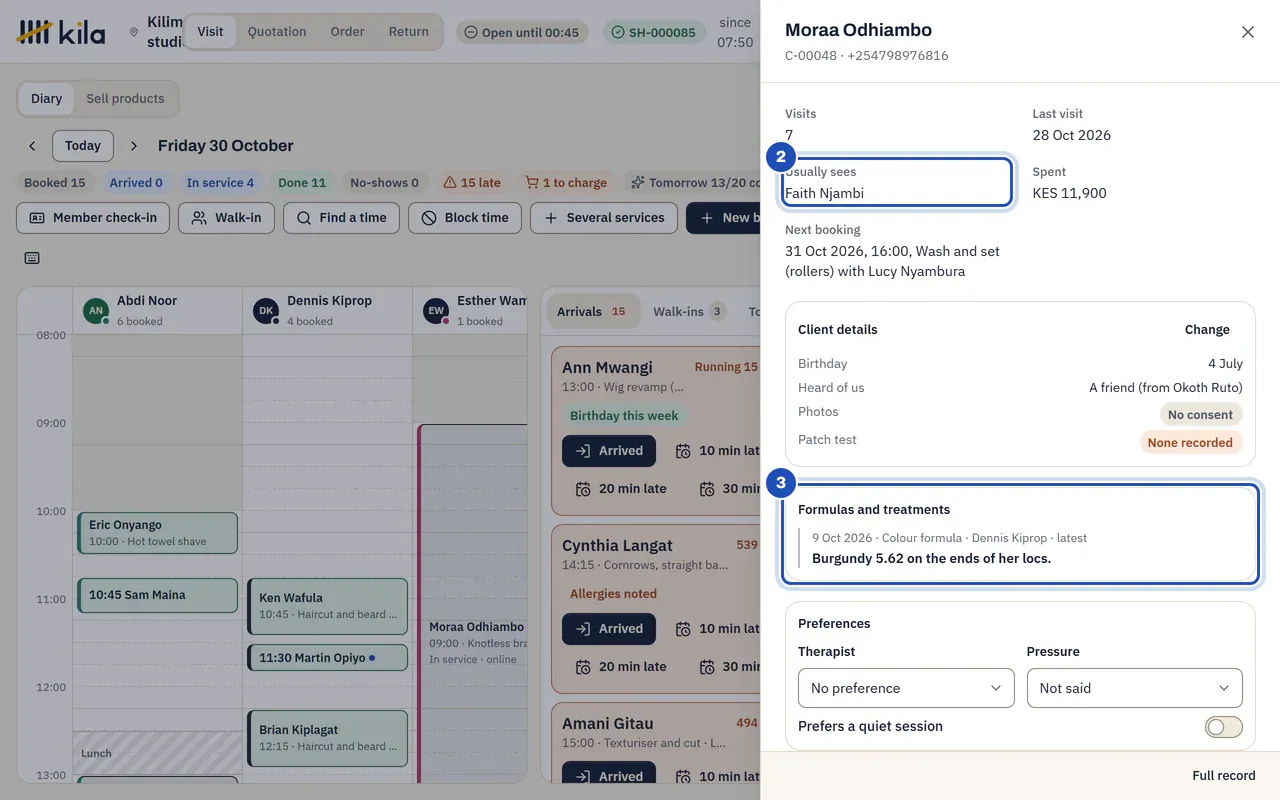Toggle Prefers a quiet session switch

(1224, 727)
